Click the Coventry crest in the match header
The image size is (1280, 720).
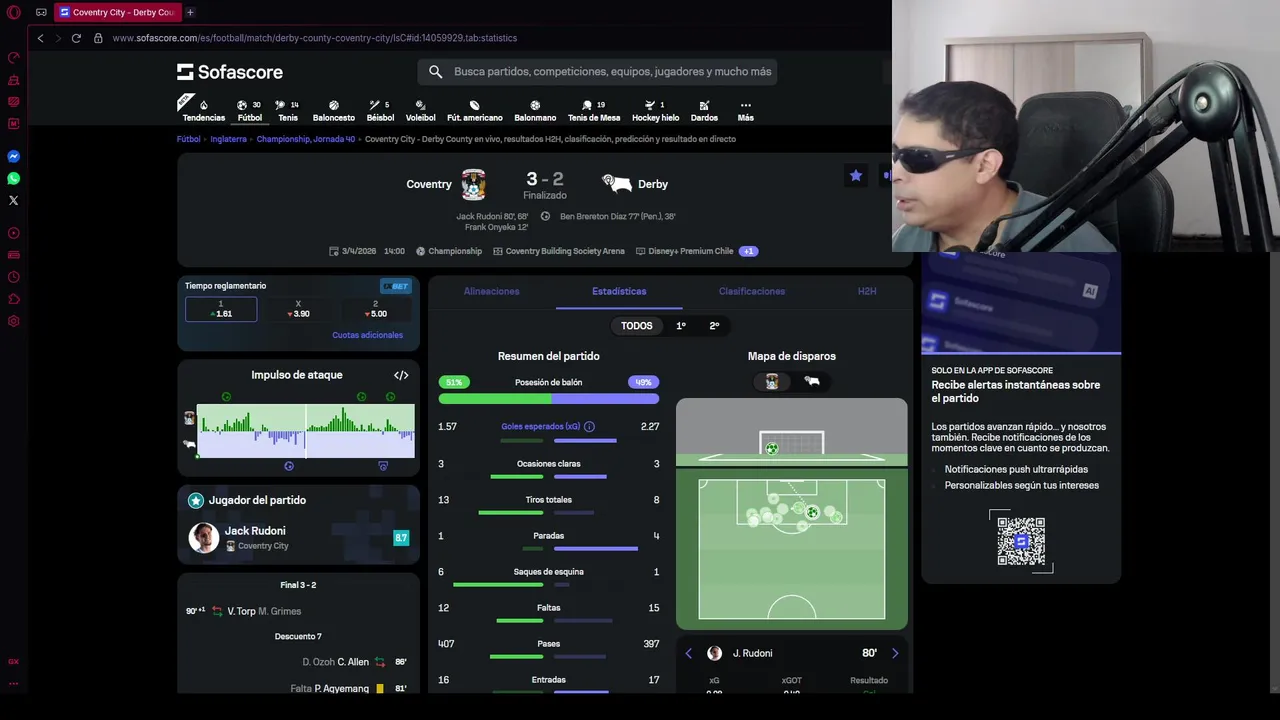click(473, 184)
